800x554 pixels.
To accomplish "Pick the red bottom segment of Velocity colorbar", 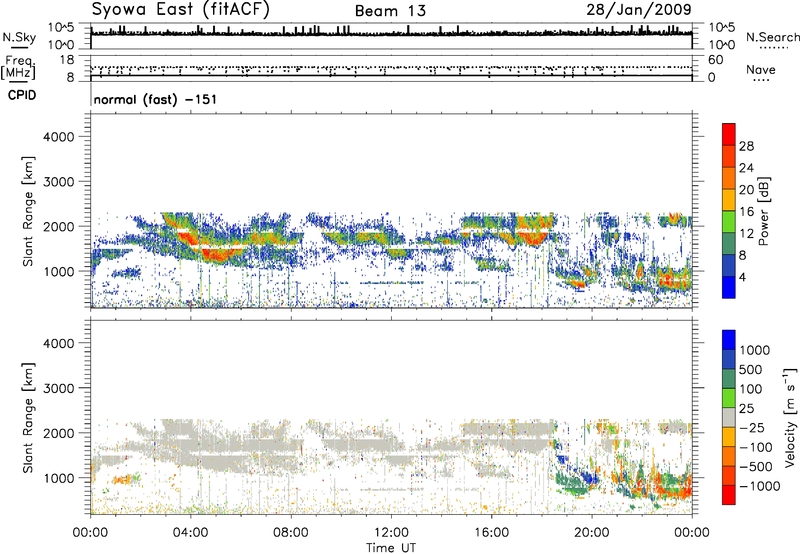I will pos(729,495).
